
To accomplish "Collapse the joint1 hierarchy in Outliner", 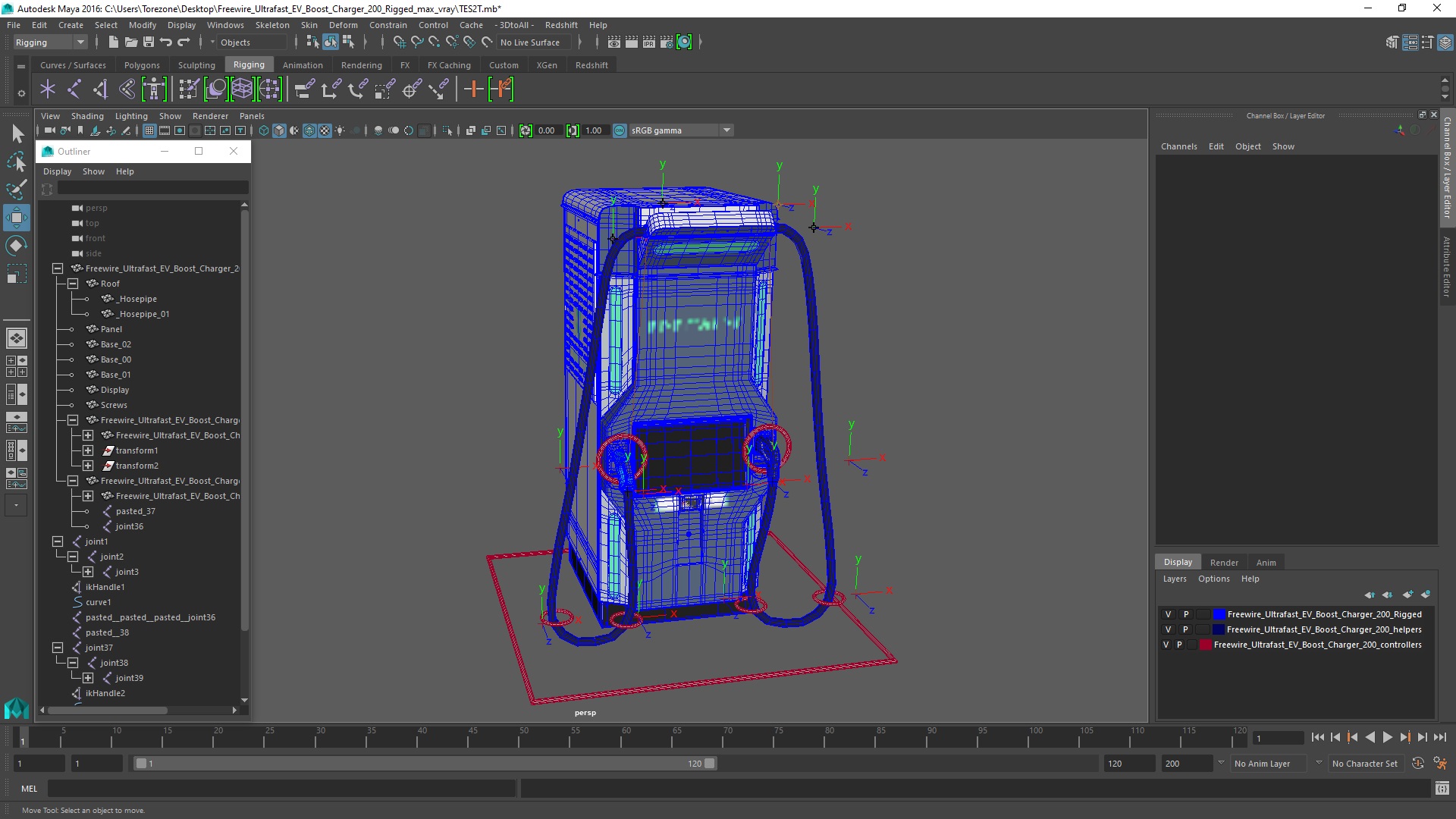I will coord(58,541).
